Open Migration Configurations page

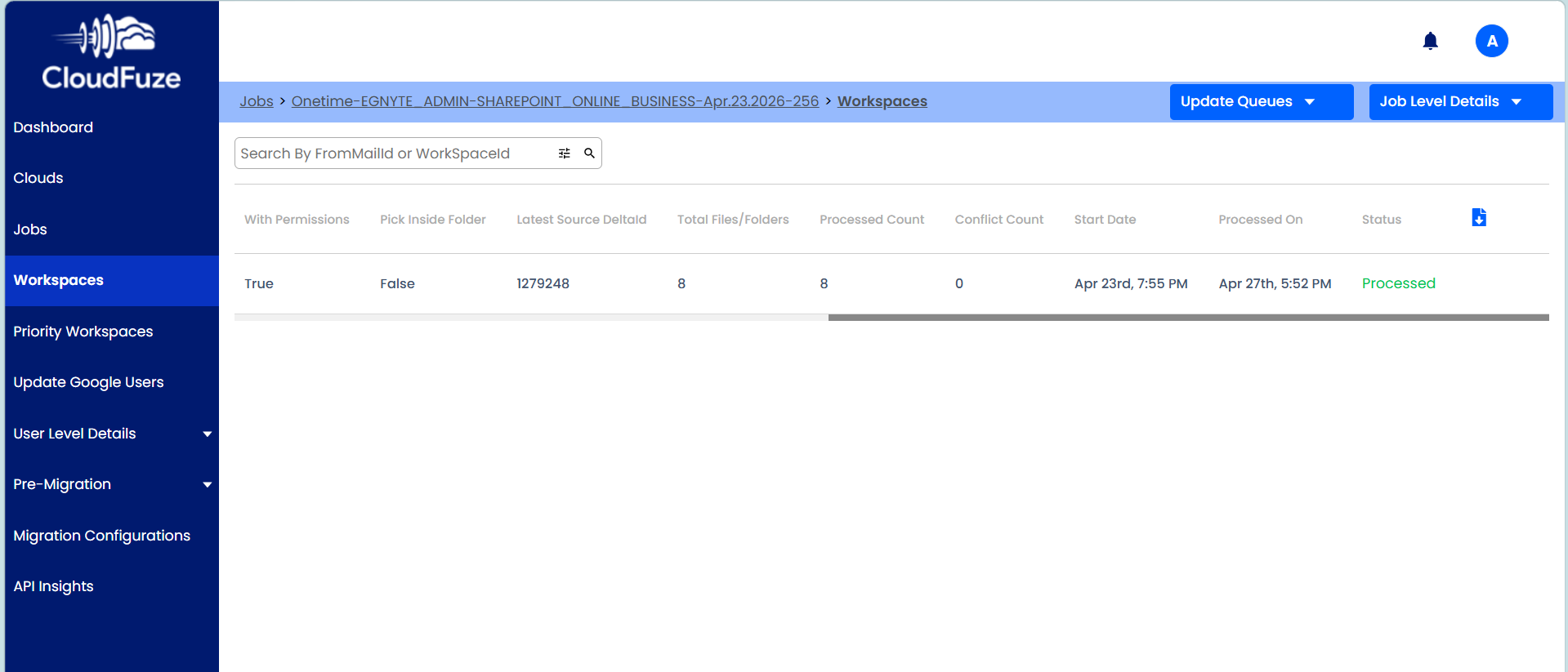[x=102, y=536]
